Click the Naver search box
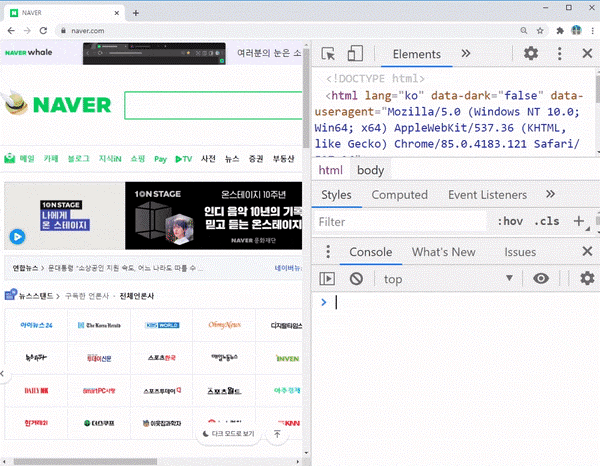This screenshot has width=600, height=466. tap(214, 105)
